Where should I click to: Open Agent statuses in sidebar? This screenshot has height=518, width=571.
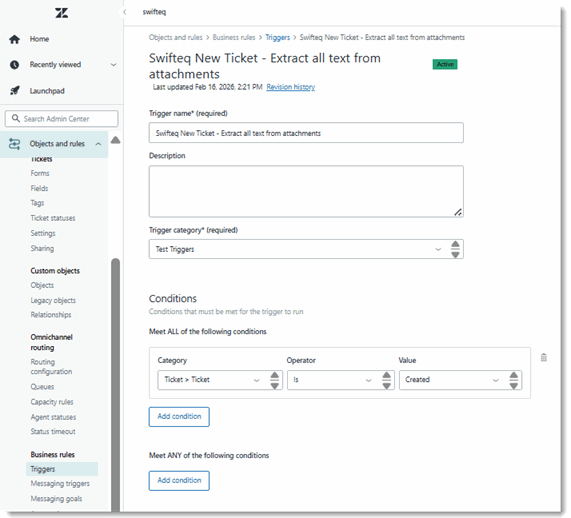click(53, 417)
